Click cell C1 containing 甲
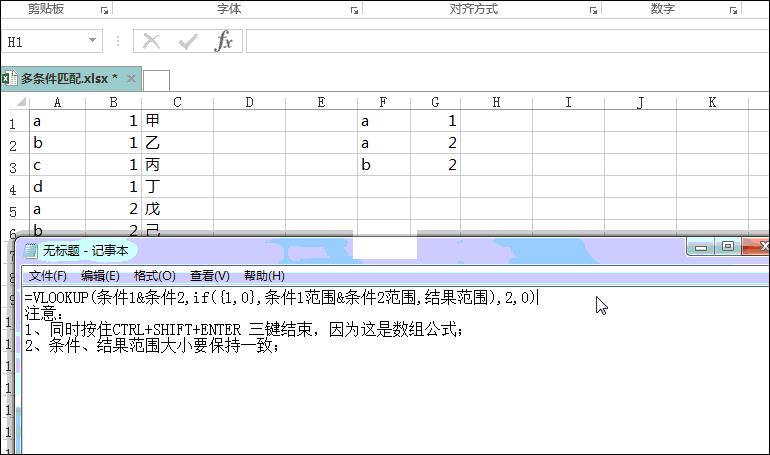This screenshot has width=770, height=455. (177, 121)
